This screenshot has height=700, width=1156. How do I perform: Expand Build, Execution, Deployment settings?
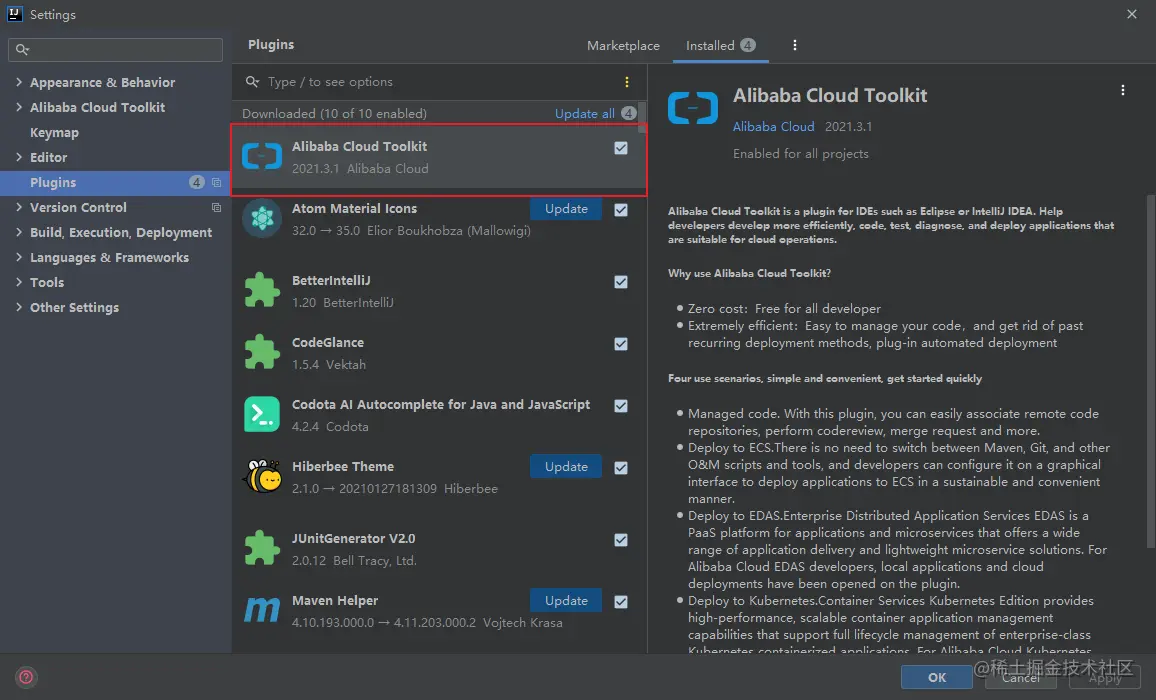18,232
